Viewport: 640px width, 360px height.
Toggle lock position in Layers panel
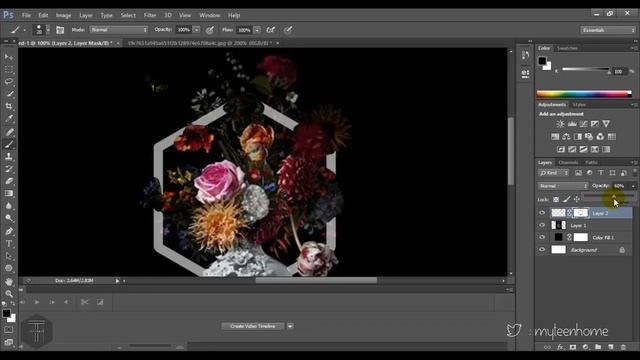click(576, 199)
